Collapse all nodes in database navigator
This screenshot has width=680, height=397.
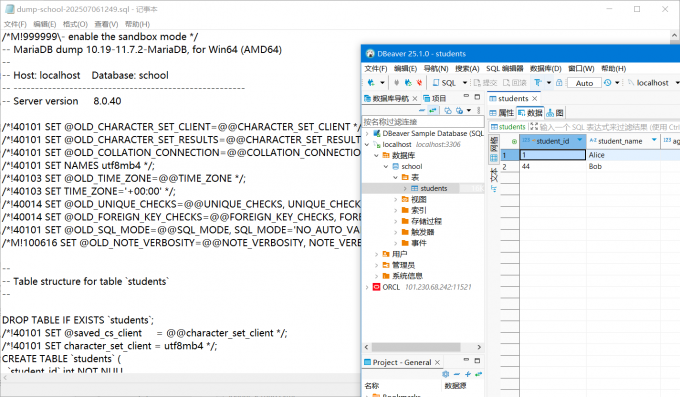pyautogui.click(x=422, y=111)
